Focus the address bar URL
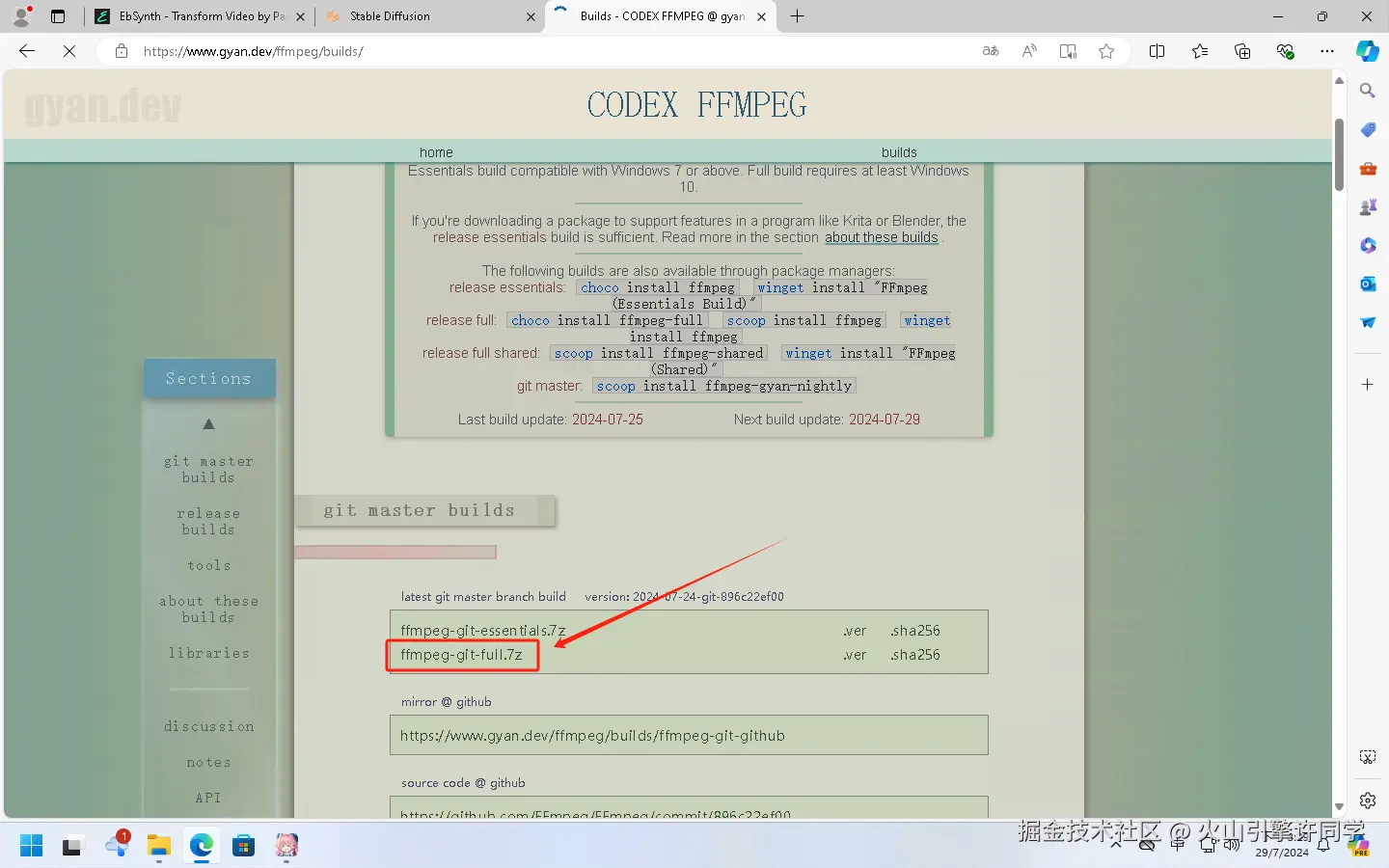The height and width of the screenshot is (868, 1389). [253, 51]
